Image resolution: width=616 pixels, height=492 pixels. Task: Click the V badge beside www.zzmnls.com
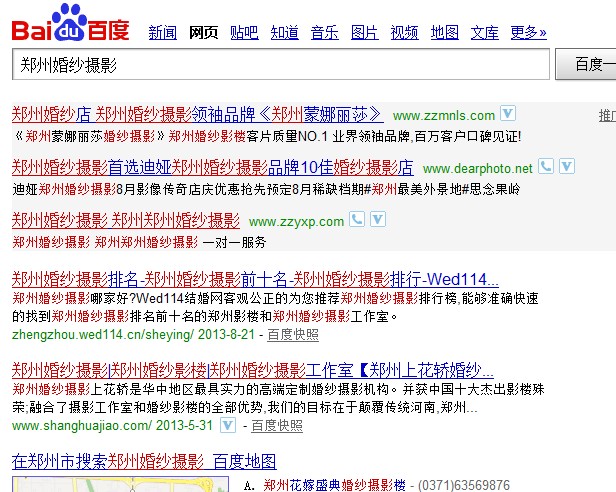(508, 114)
